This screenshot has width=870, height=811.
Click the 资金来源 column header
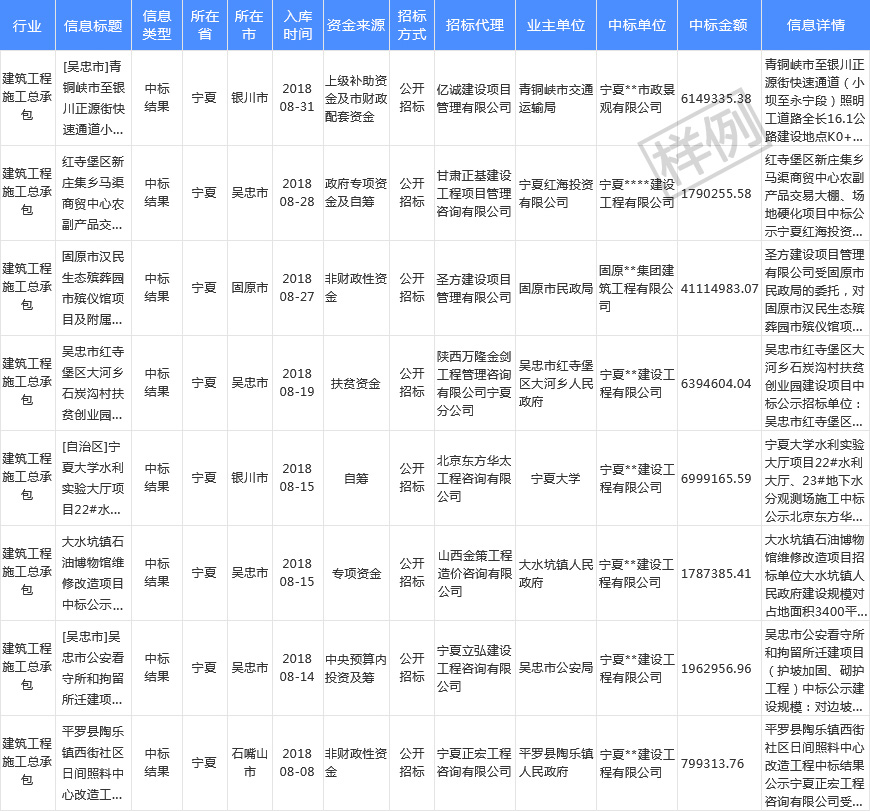point(356,26)
